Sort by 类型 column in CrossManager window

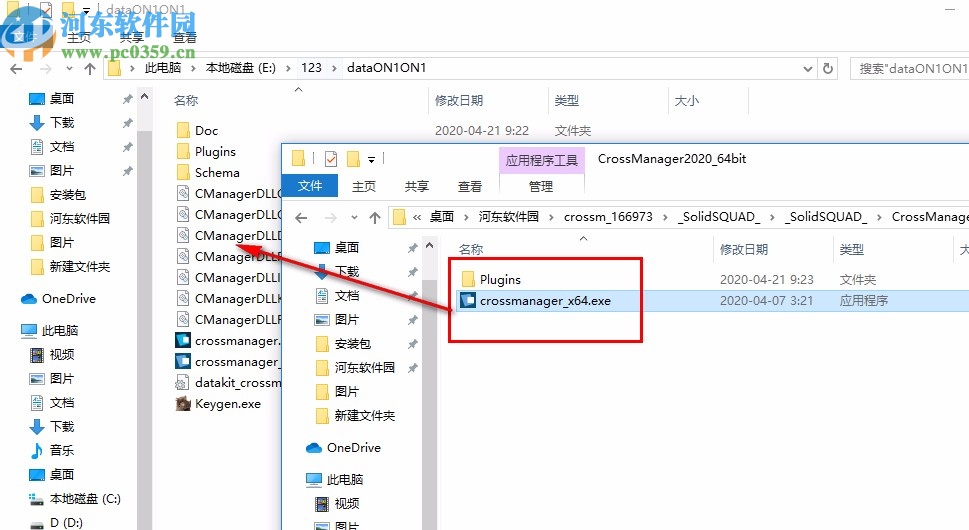point(852,250)
